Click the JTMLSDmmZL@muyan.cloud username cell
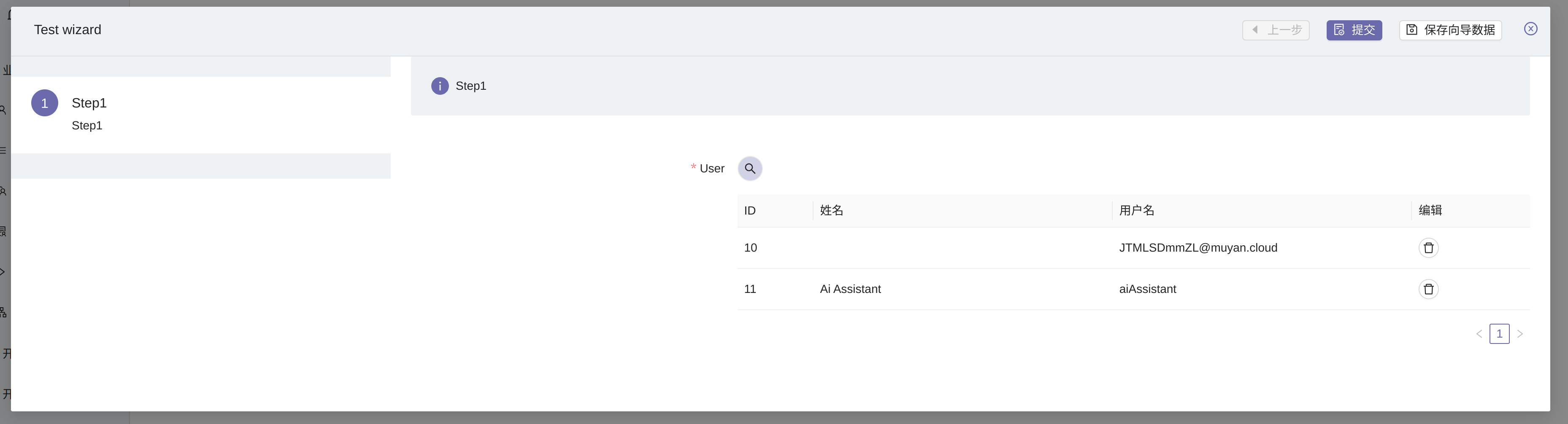1568x424 pixels. click(1197, 247)
